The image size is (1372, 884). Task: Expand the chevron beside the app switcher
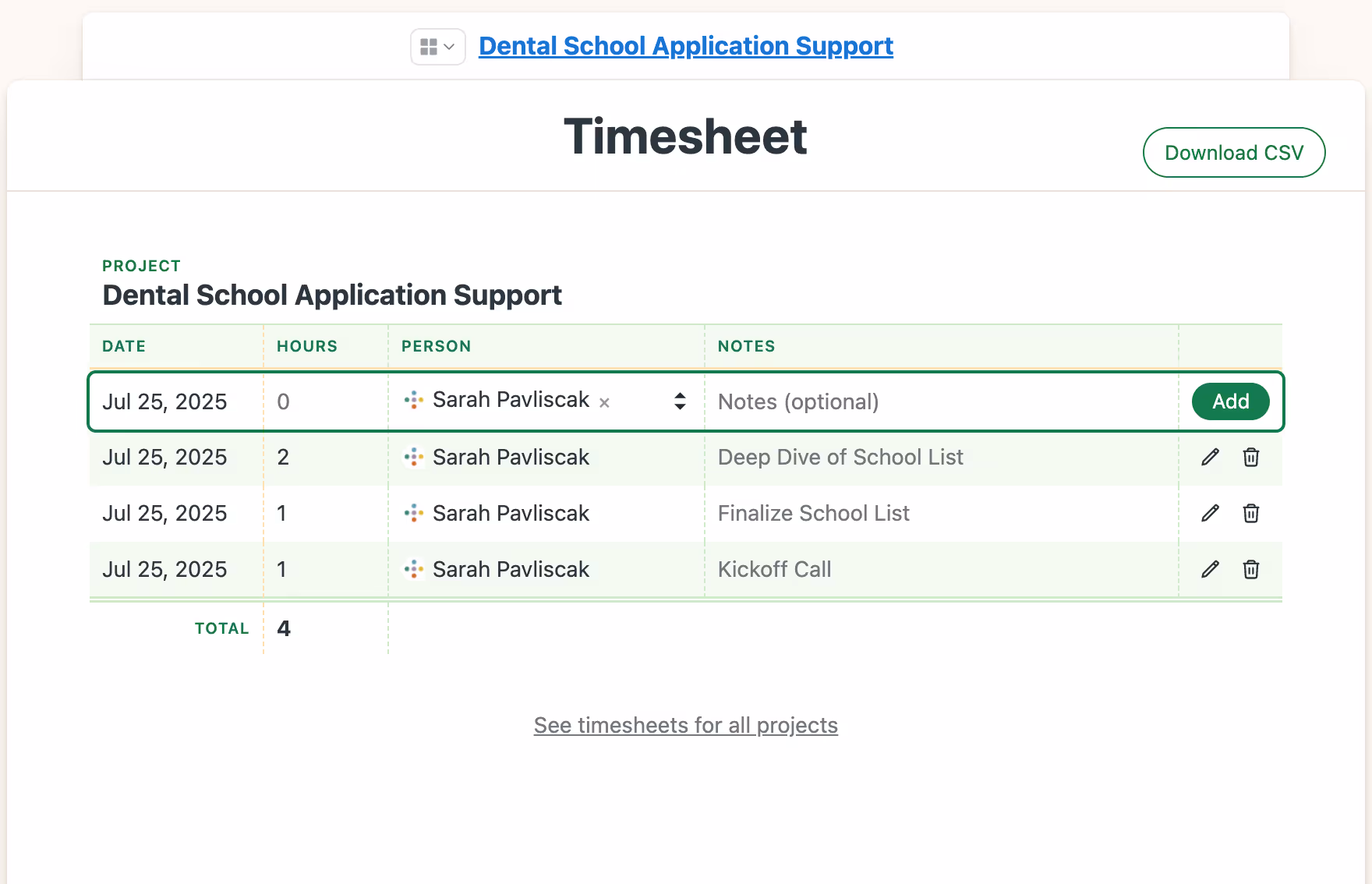(x=450, y=47)
